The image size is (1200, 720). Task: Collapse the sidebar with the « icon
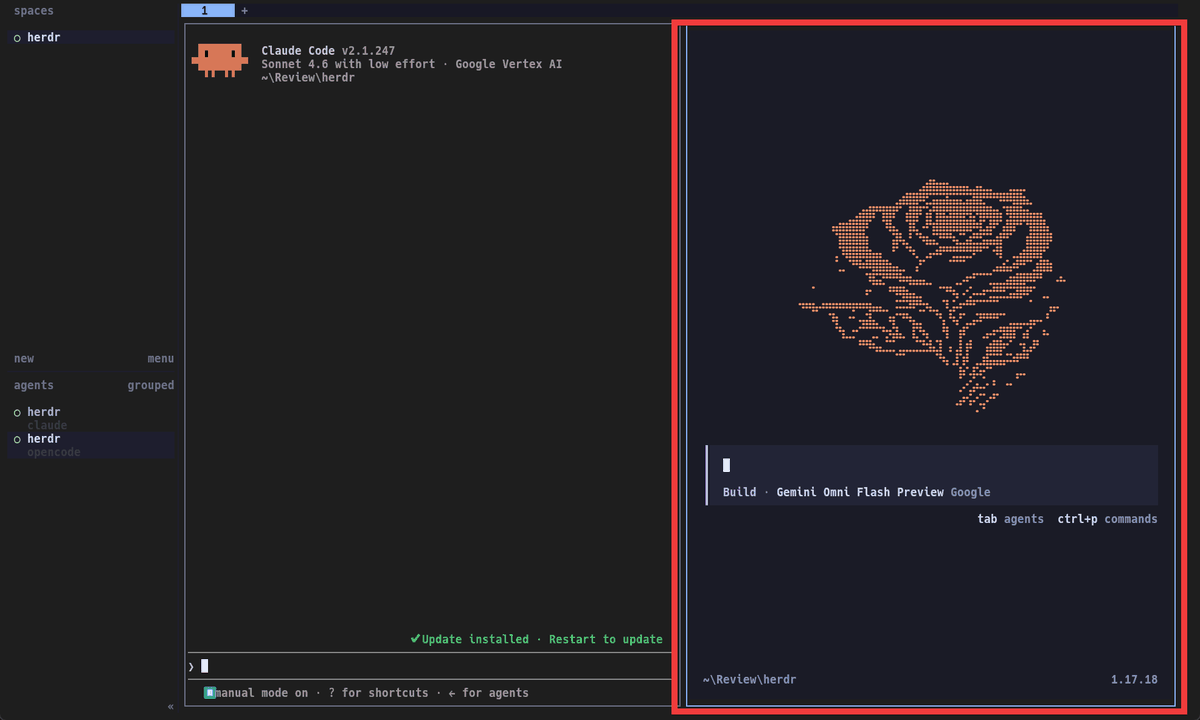(x=170, y=706)
